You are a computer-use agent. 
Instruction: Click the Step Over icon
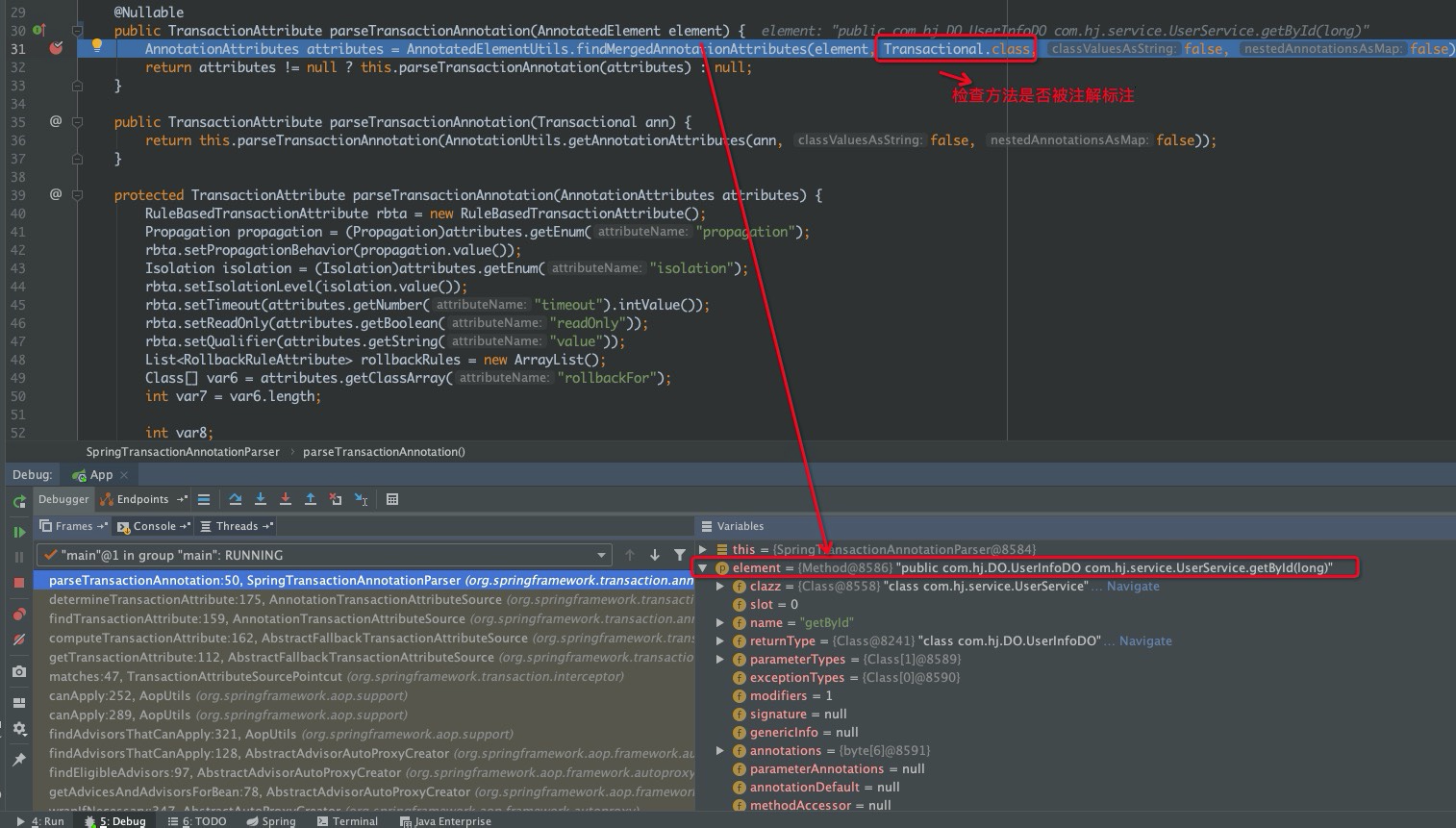click(236, 499)
